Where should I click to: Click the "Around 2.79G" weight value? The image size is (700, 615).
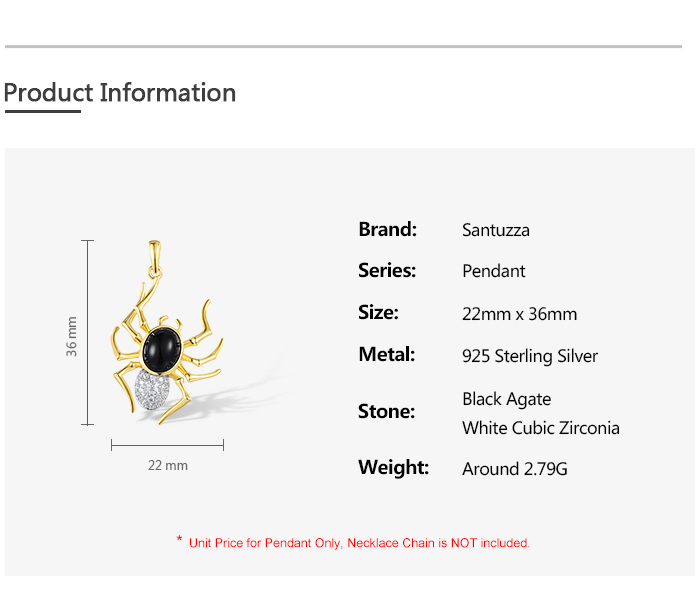click(515, 469)
